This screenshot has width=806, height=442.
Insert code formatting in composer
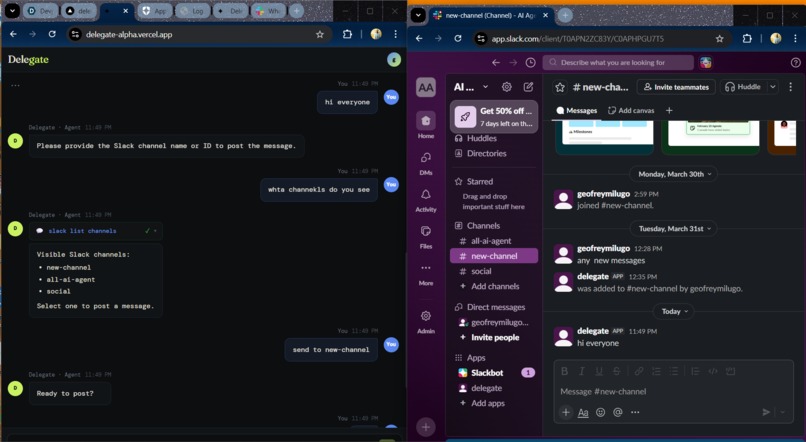(713, 371)
